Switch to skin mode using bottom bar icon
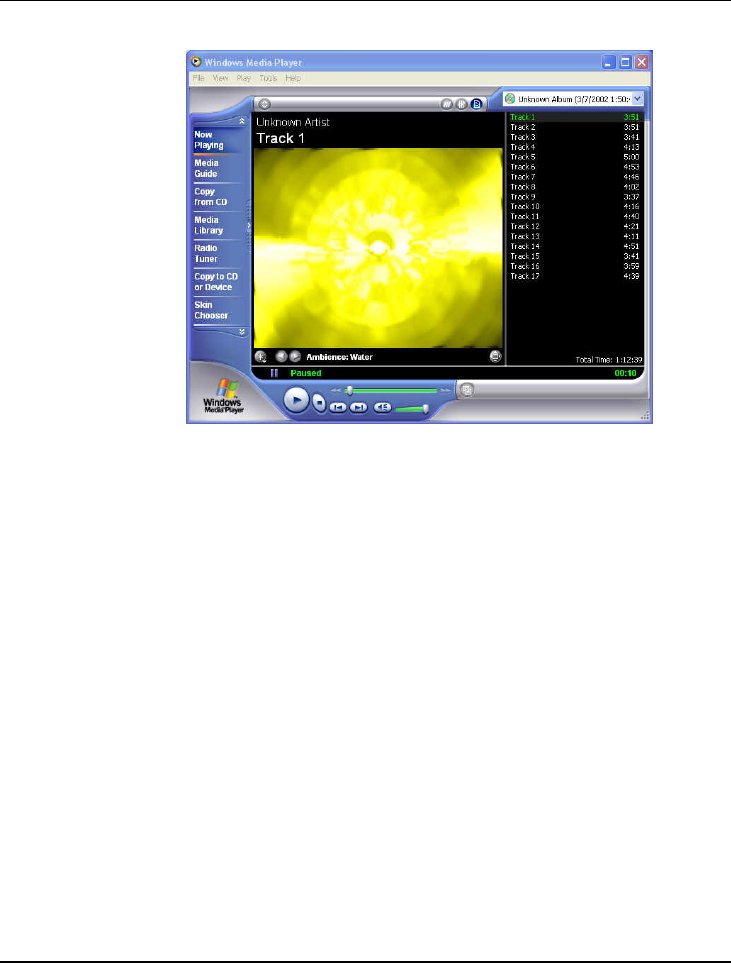Viewport: 731px width, 963px height. (x=467, y=389)
